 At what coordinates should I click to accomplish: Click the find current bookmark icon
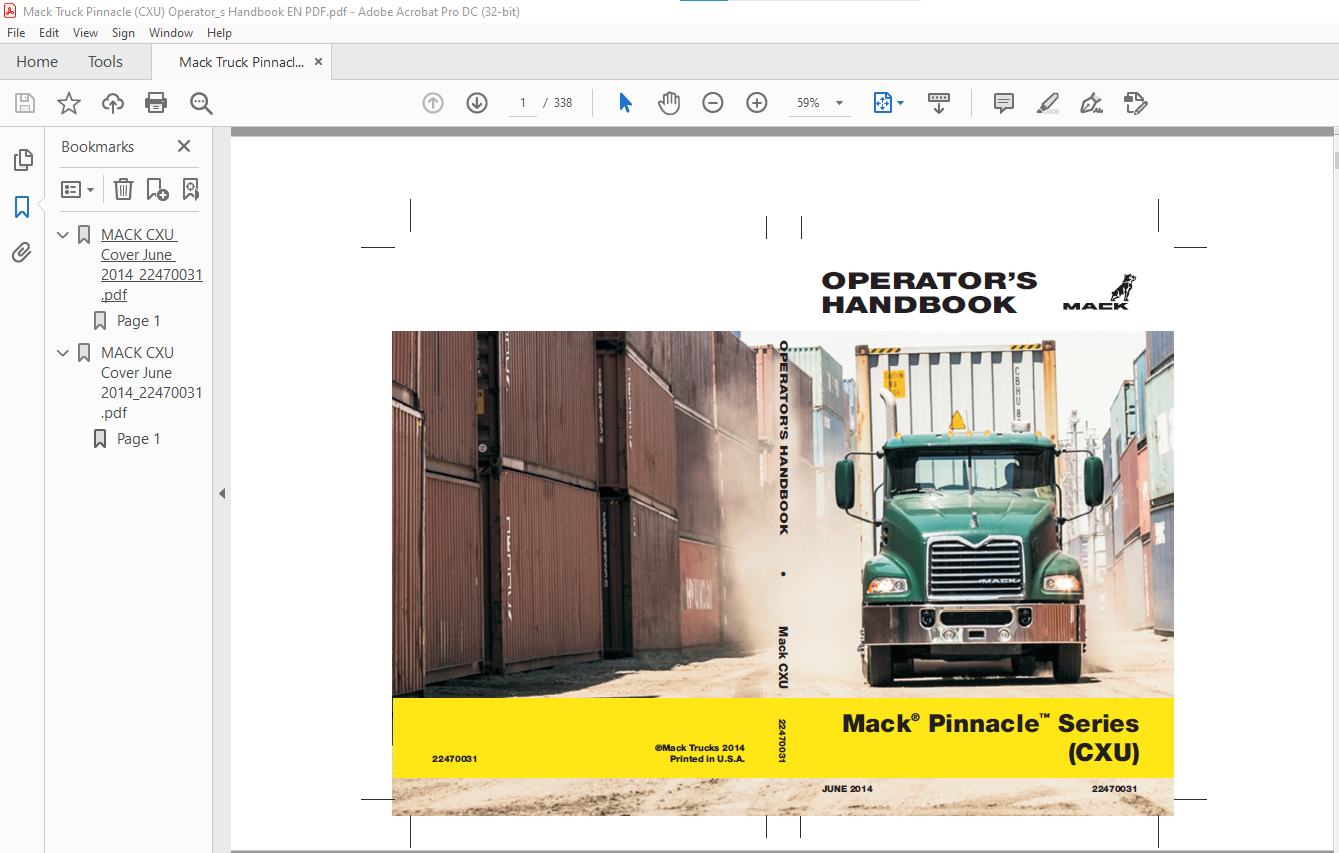coord(190,189)
